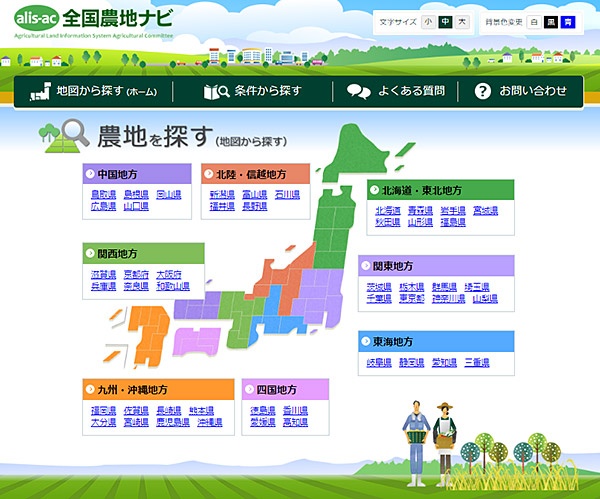This screenshot has height=499, width=600.
Task: Choose the white 白 background color
Action: point(534,22)
